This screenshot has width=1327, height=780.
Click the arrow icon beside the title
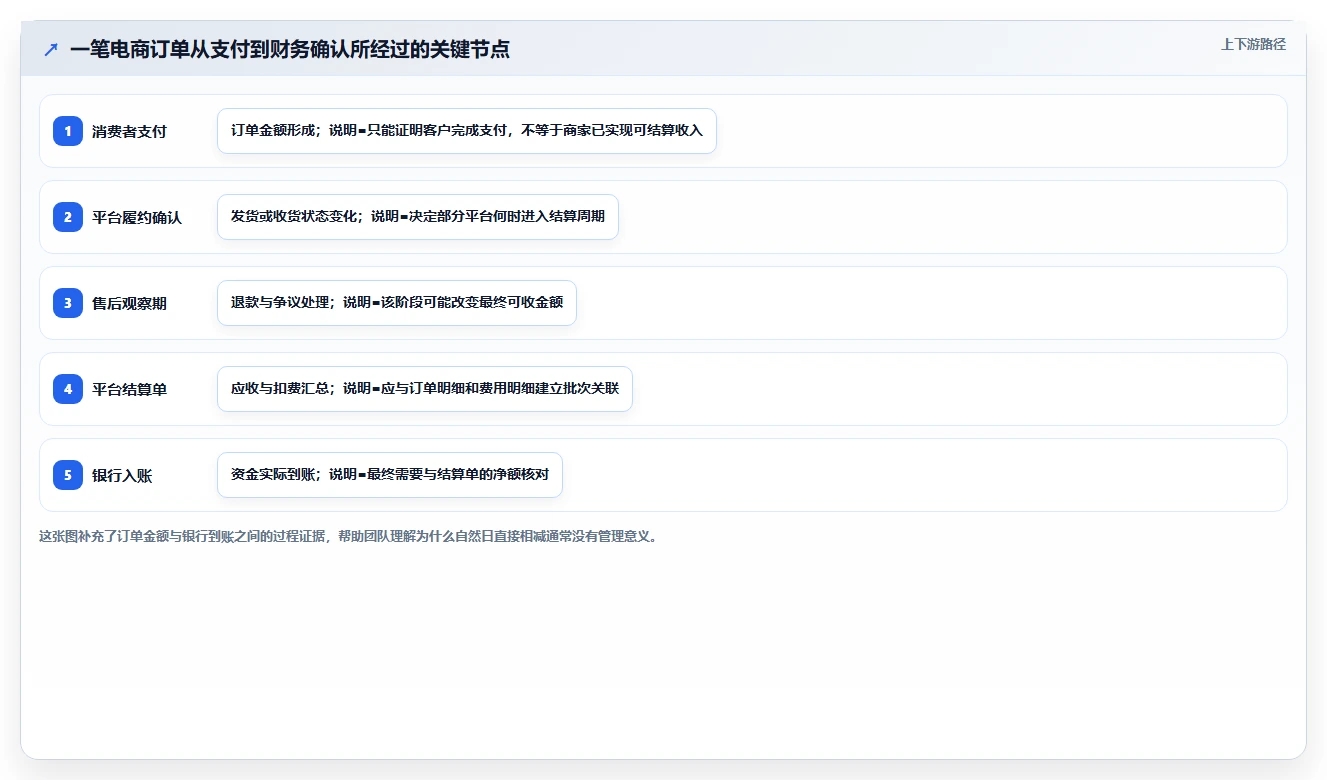51,49
